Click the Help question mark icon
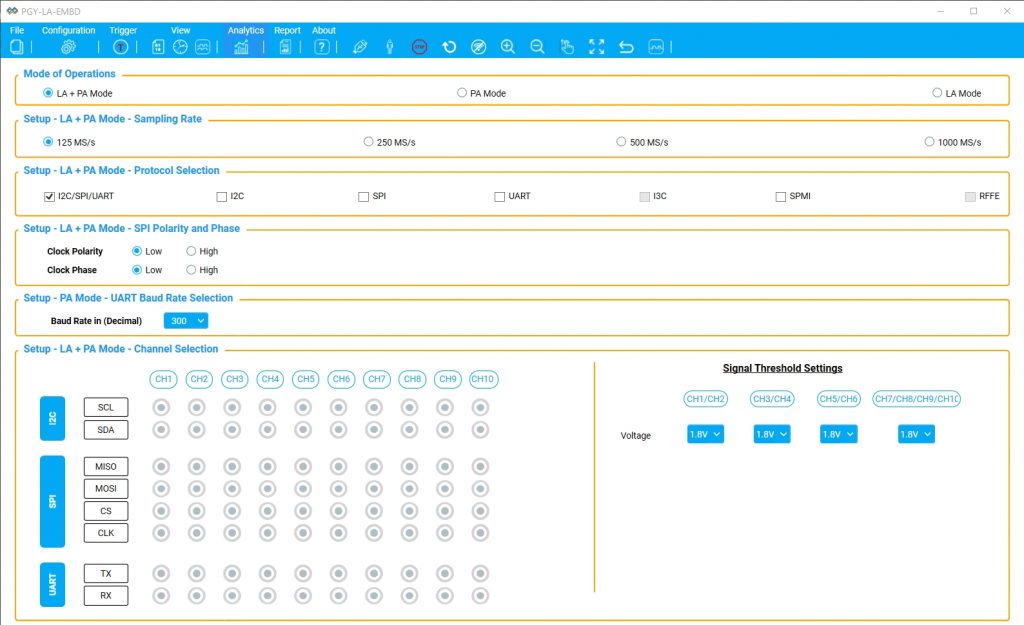The image size is (1024, 625). 321,47
